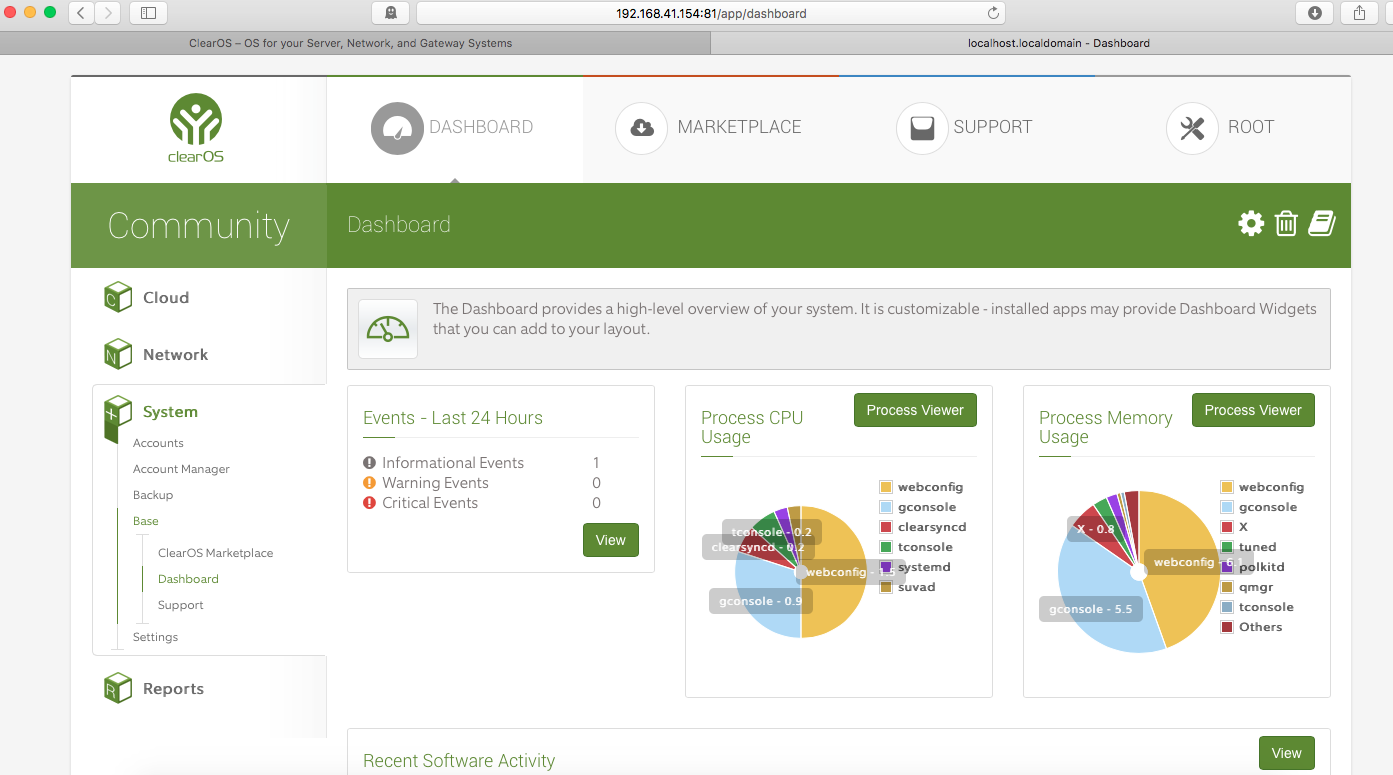Viewport: 1393px width, 775px height.
Task: Open Process Viewer from CPU Usage widget
Action: point(915,410)
